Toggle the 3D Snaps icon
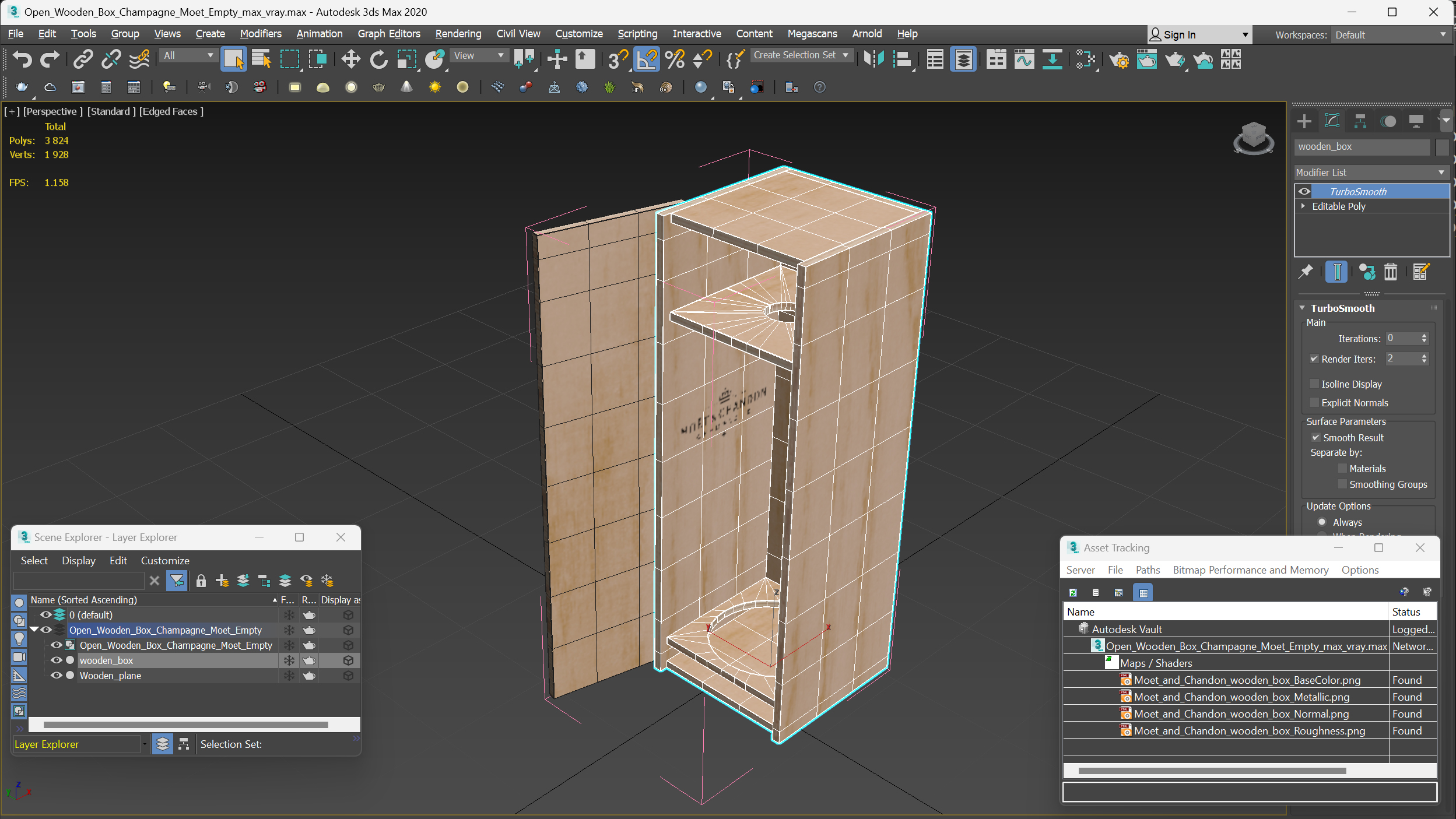 pos(618,59)
